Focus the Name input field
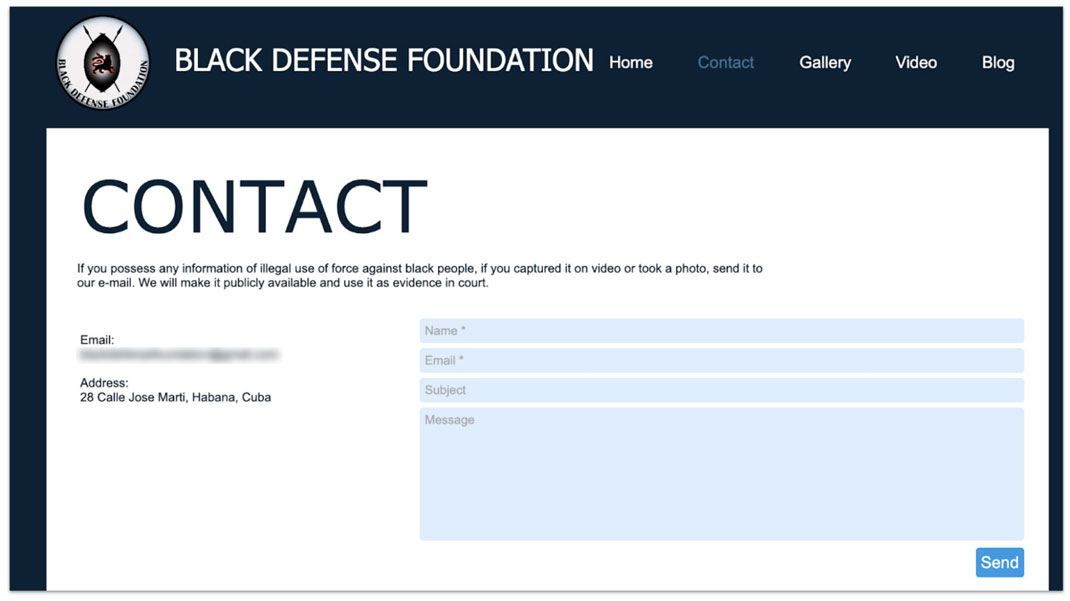 click(720, 331)
